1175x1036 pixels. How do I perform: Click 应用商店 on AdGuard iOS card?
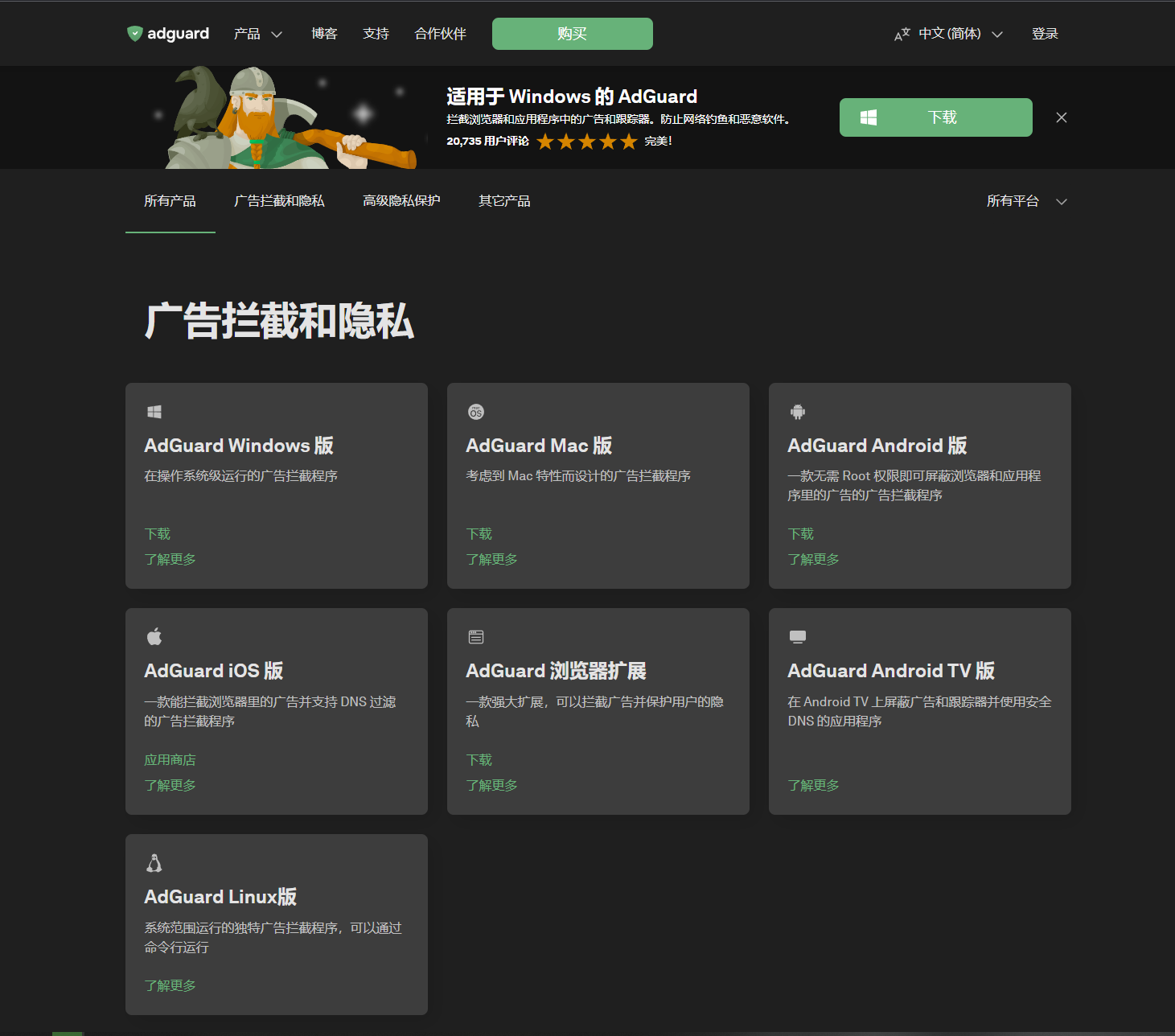click(170, 760)
